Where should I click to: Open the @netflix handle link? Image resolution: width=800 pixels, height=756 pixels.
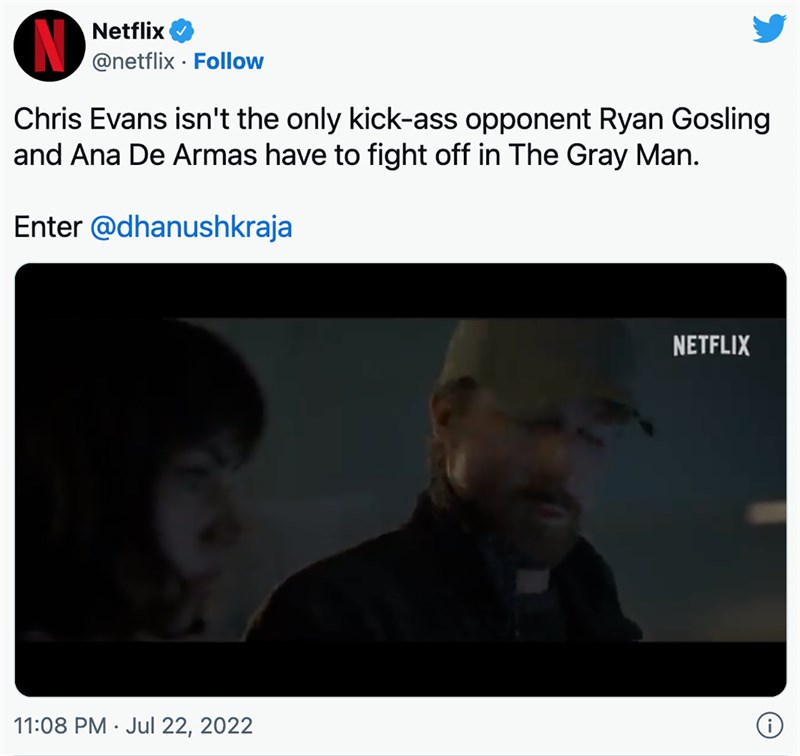pos(133,62)
